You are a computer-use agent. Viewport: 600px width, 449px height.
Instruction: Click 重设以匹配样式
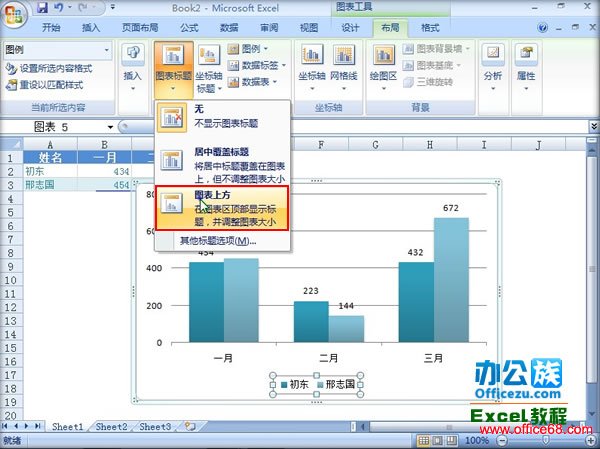[44, 85]
